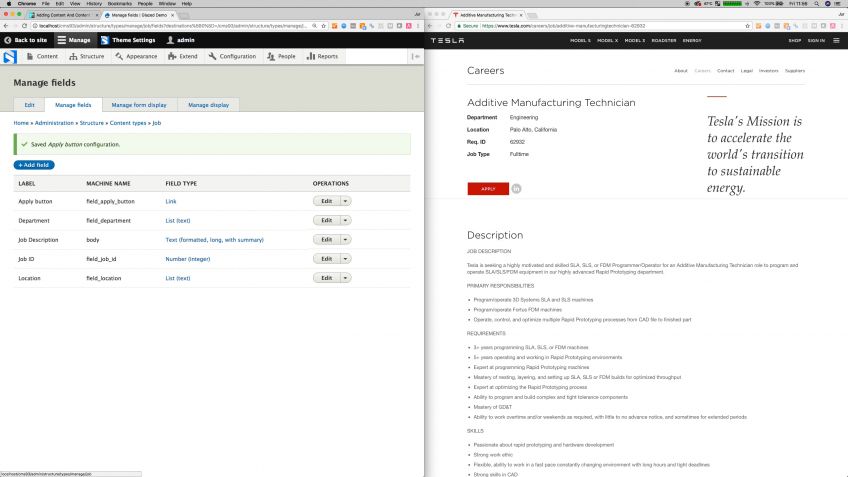Click the Drupal home logo icon
Screen dimensions: 848x477
pos(10,57)
